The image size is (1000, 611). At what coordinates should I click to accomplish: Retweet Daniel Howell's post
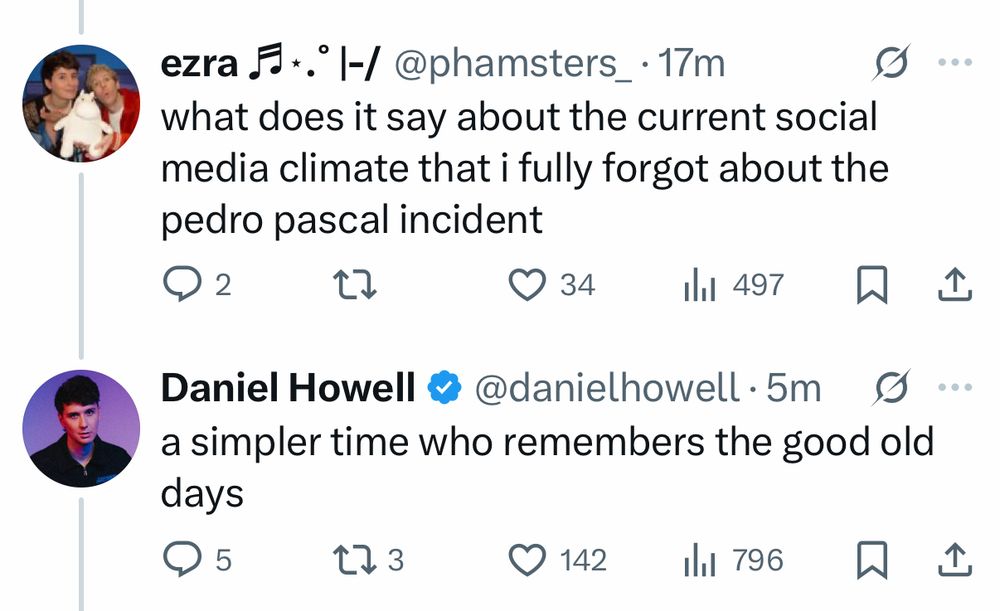(x=356, y=559)
